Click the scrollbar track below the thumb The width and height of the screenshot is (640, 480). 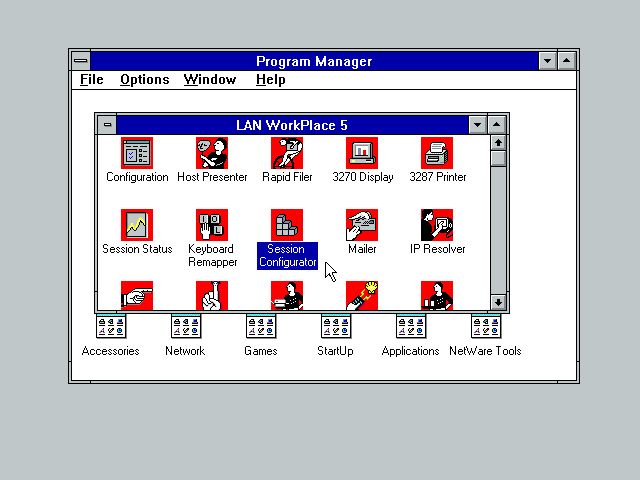click(498, 231)
